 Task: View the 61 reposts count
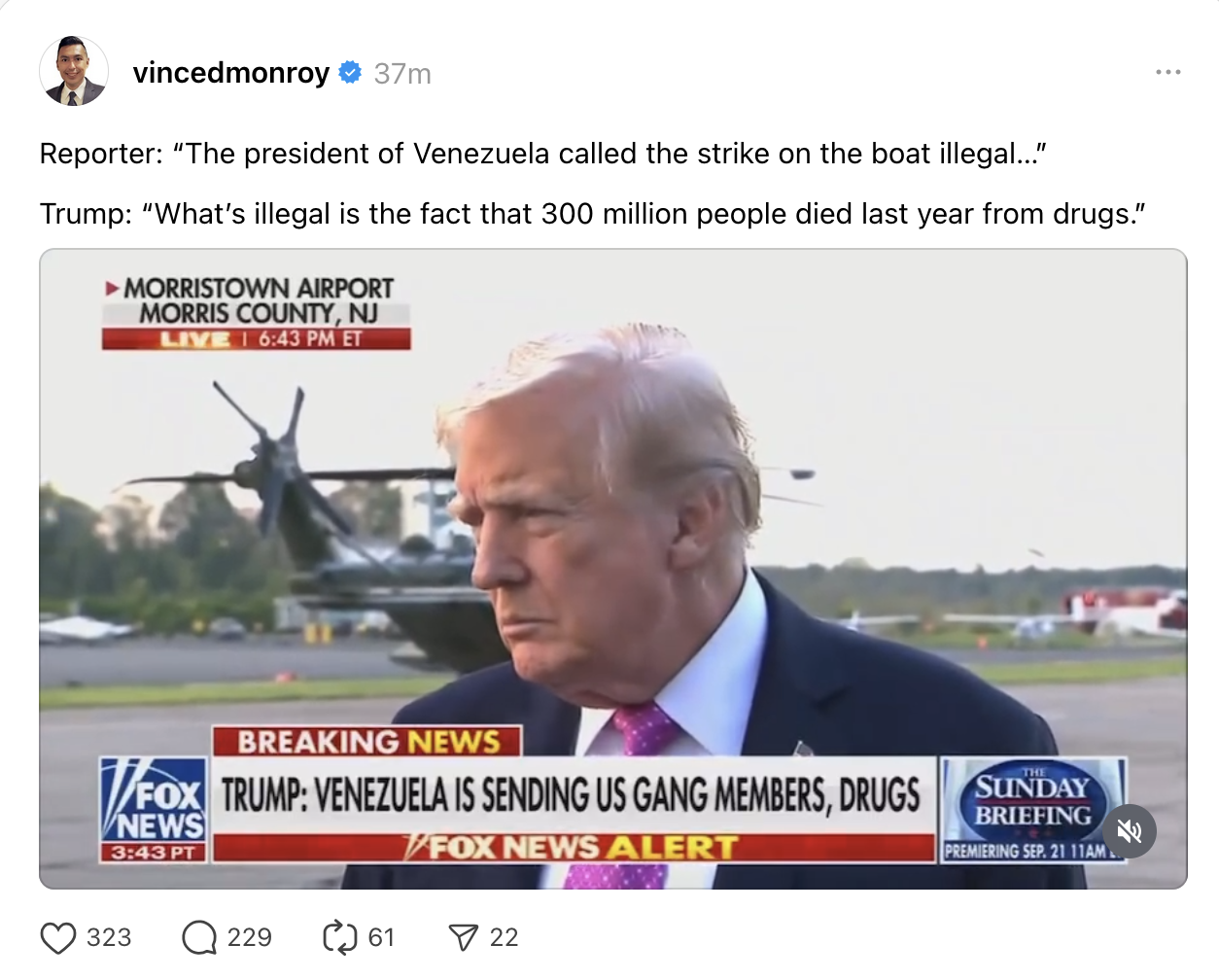381,938
